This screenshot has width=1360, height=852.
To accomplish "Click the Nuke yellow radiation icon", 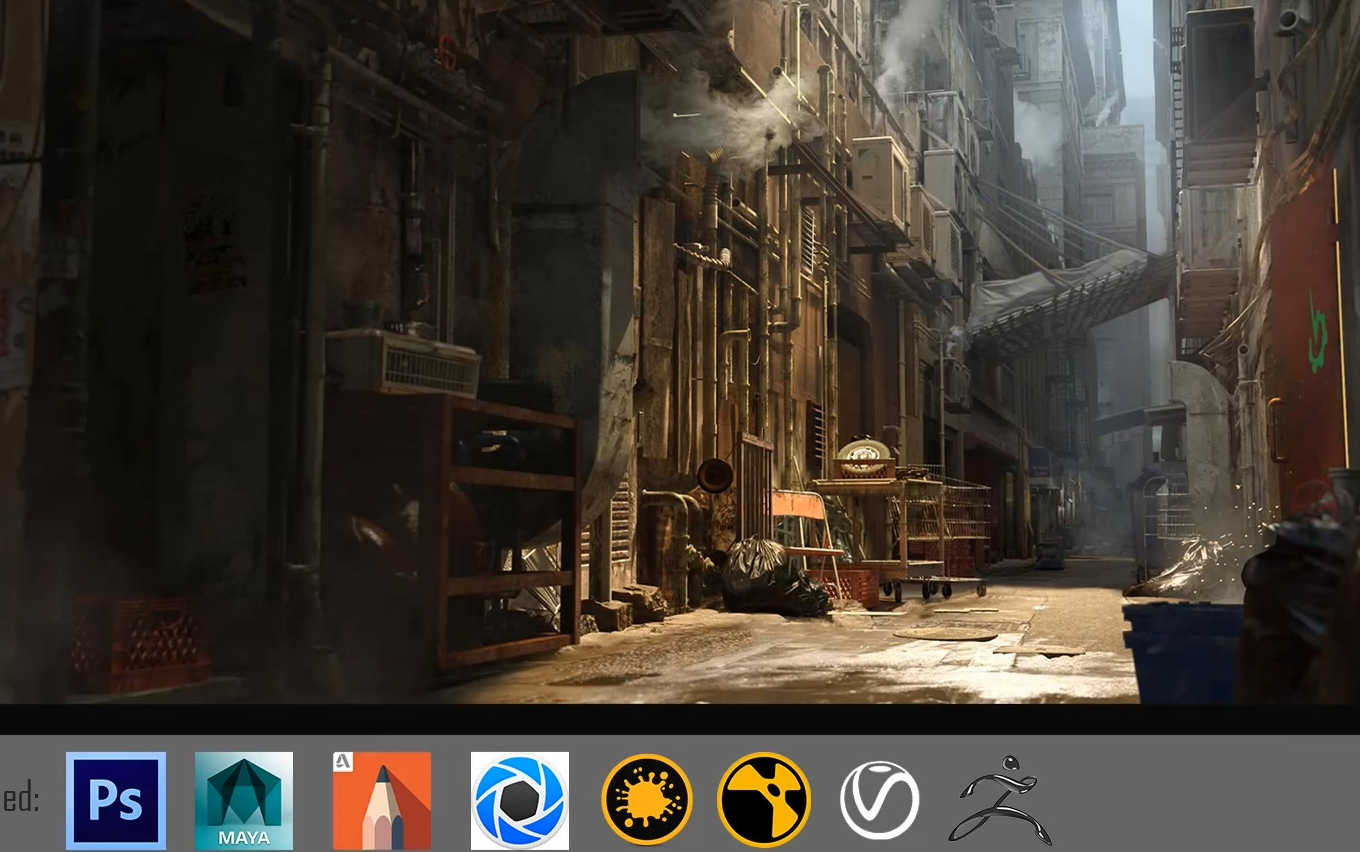I will point(764,800).
